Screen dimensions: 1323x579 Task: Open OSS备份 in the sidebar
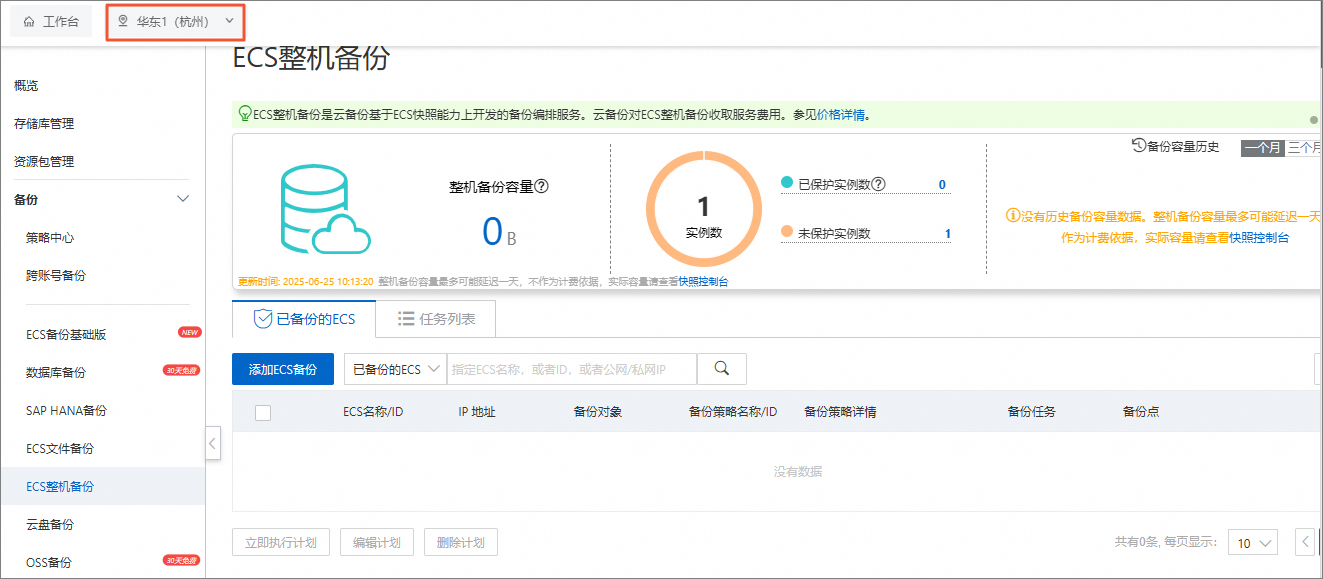click(49, 563)
